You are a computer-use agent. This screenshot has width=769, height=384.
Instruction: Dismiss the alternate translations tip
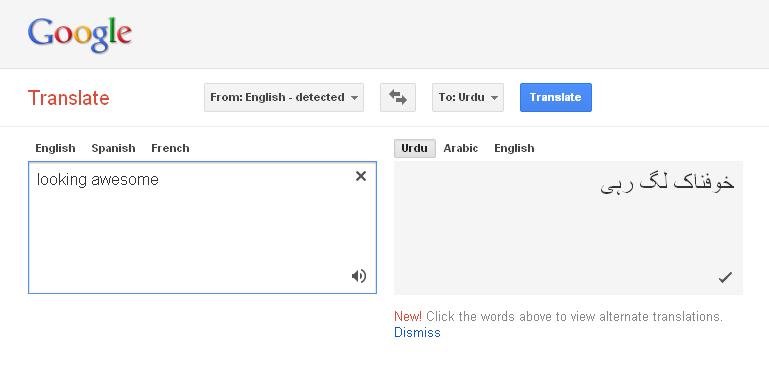[417, 333]
